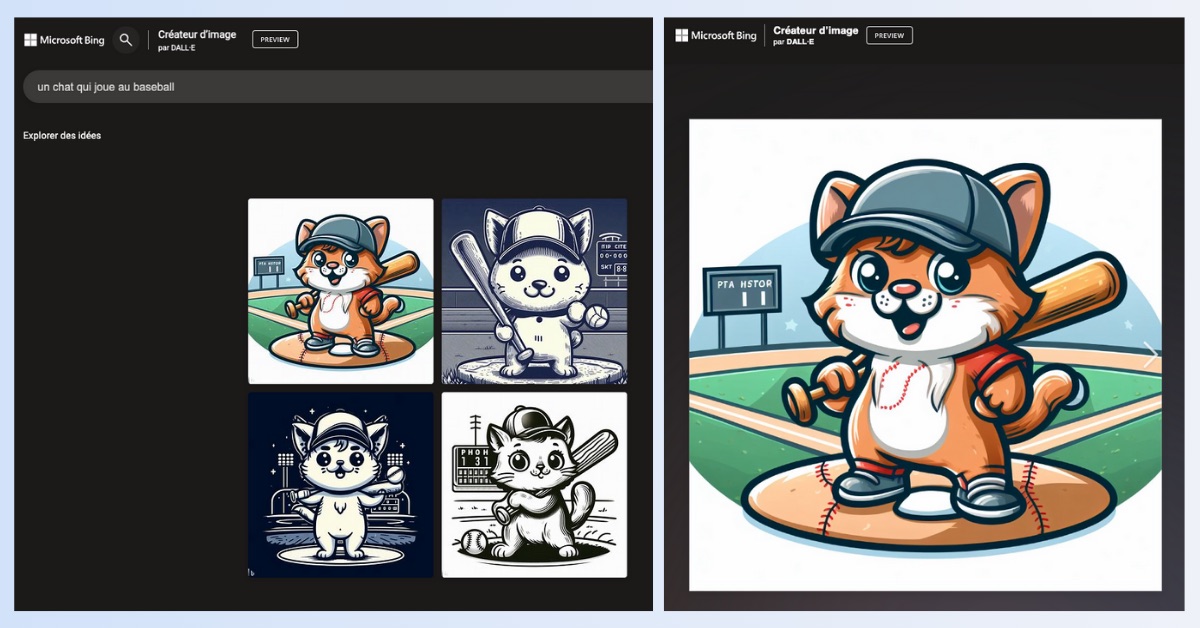Screen dimensions: 1200x628
Task: Click the Microsoft four-square logo in right panel
Action: point(682,36)
